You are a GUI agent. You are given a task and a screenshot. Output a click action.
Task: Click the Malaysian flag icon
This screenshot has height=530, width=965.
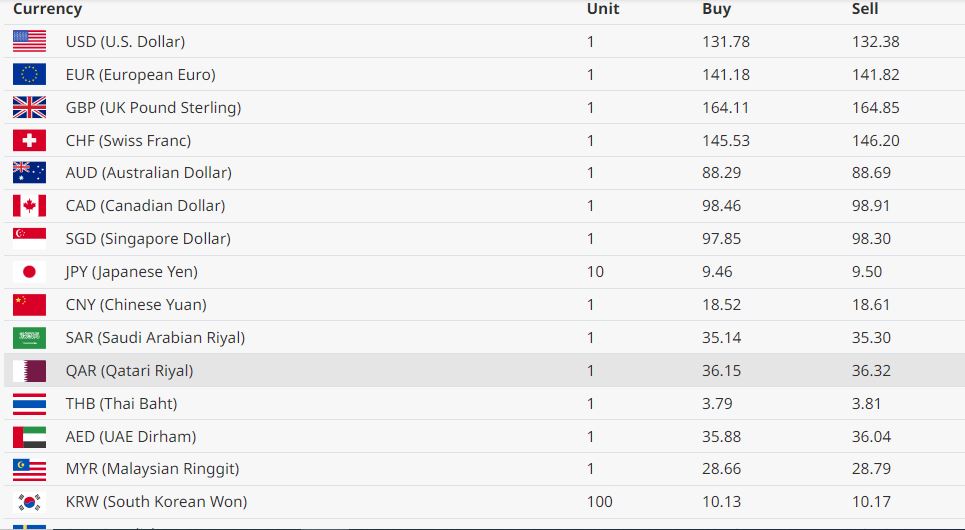29,468
